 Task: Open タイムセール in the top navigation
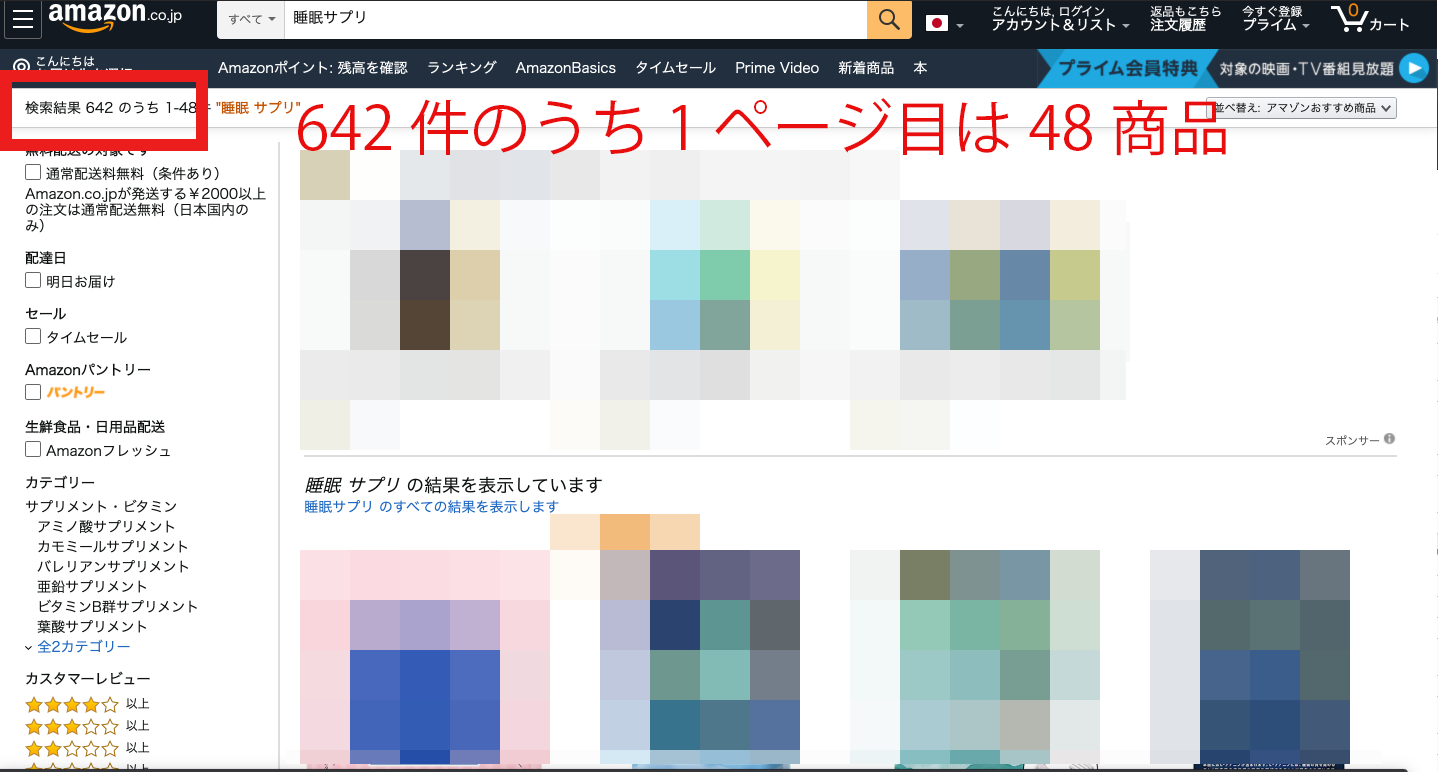tap(676, 68)
